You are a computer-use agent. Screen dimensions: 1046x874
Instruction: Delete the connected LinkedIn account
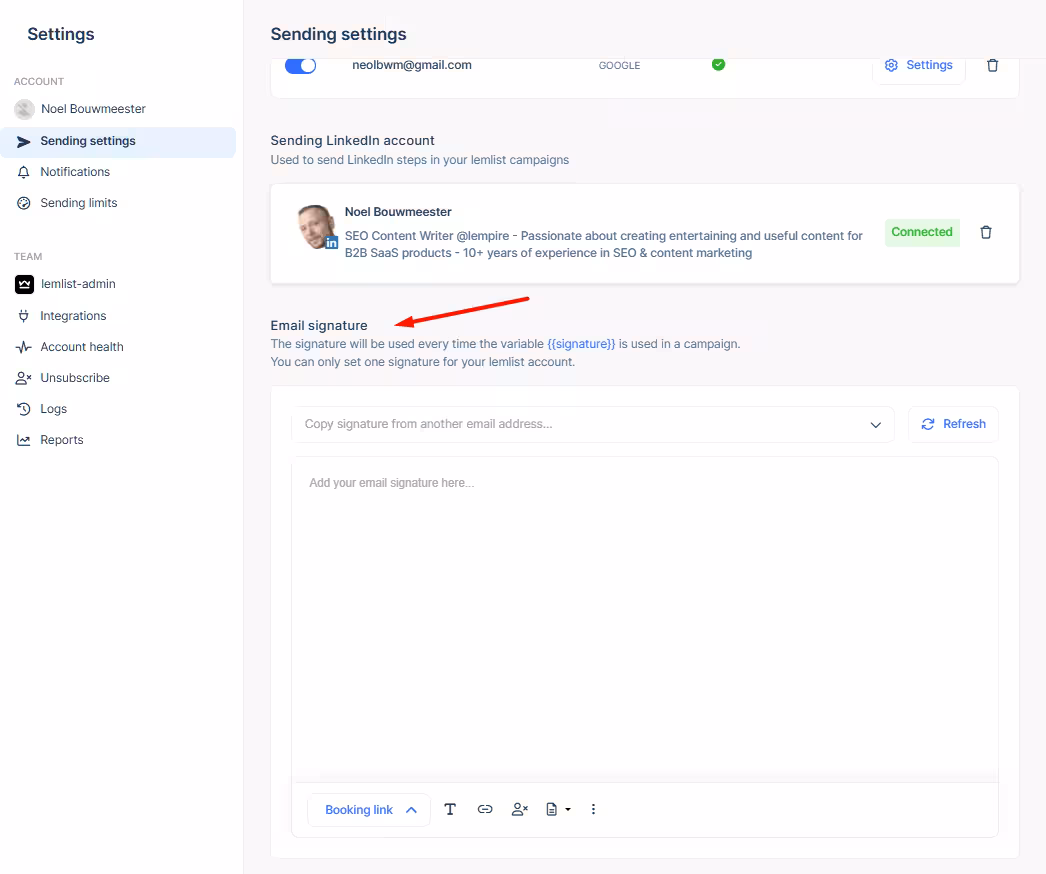(x=986, y=232)
